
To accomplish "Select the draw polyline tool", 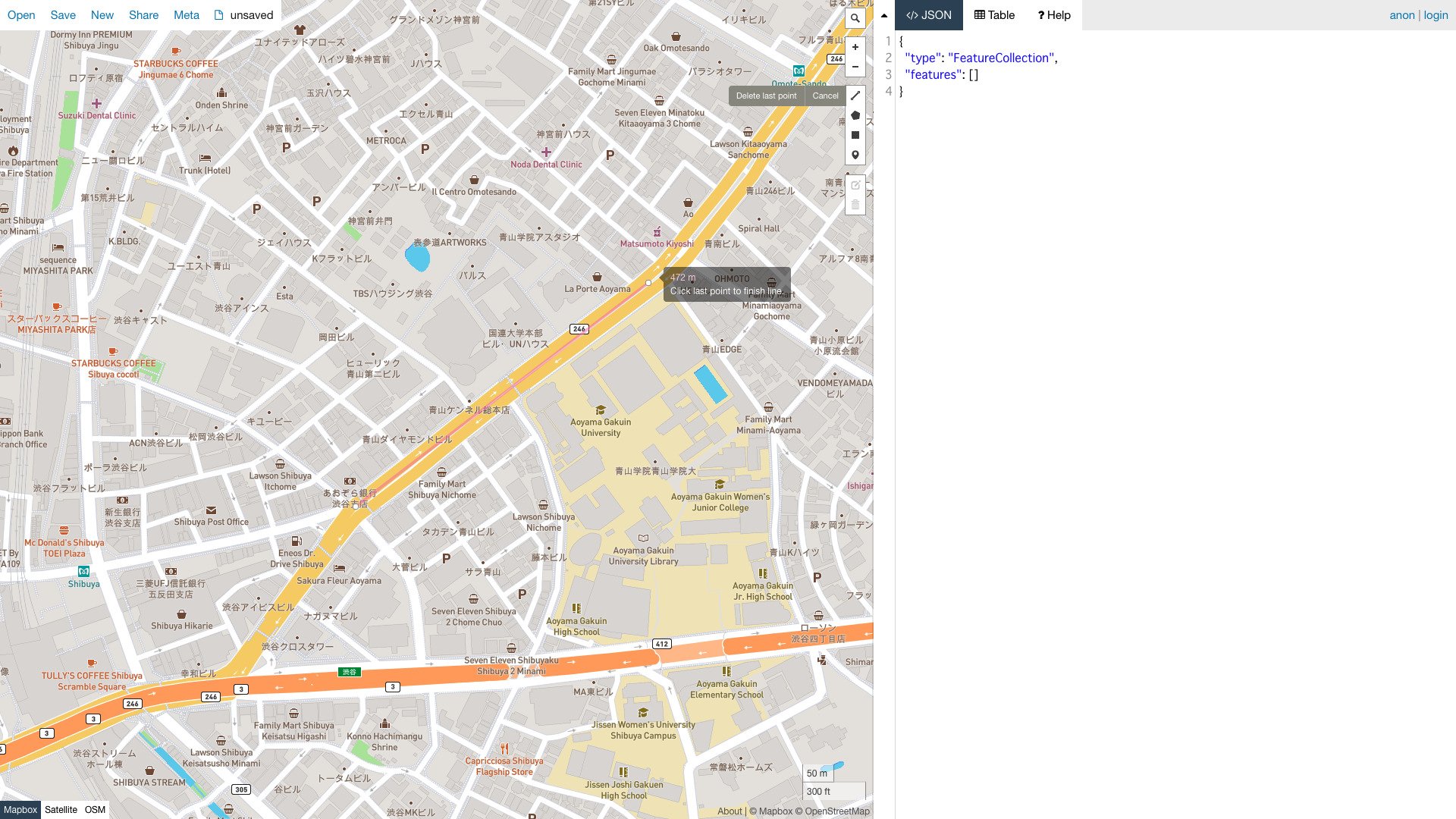I will [x=855, y=96].
